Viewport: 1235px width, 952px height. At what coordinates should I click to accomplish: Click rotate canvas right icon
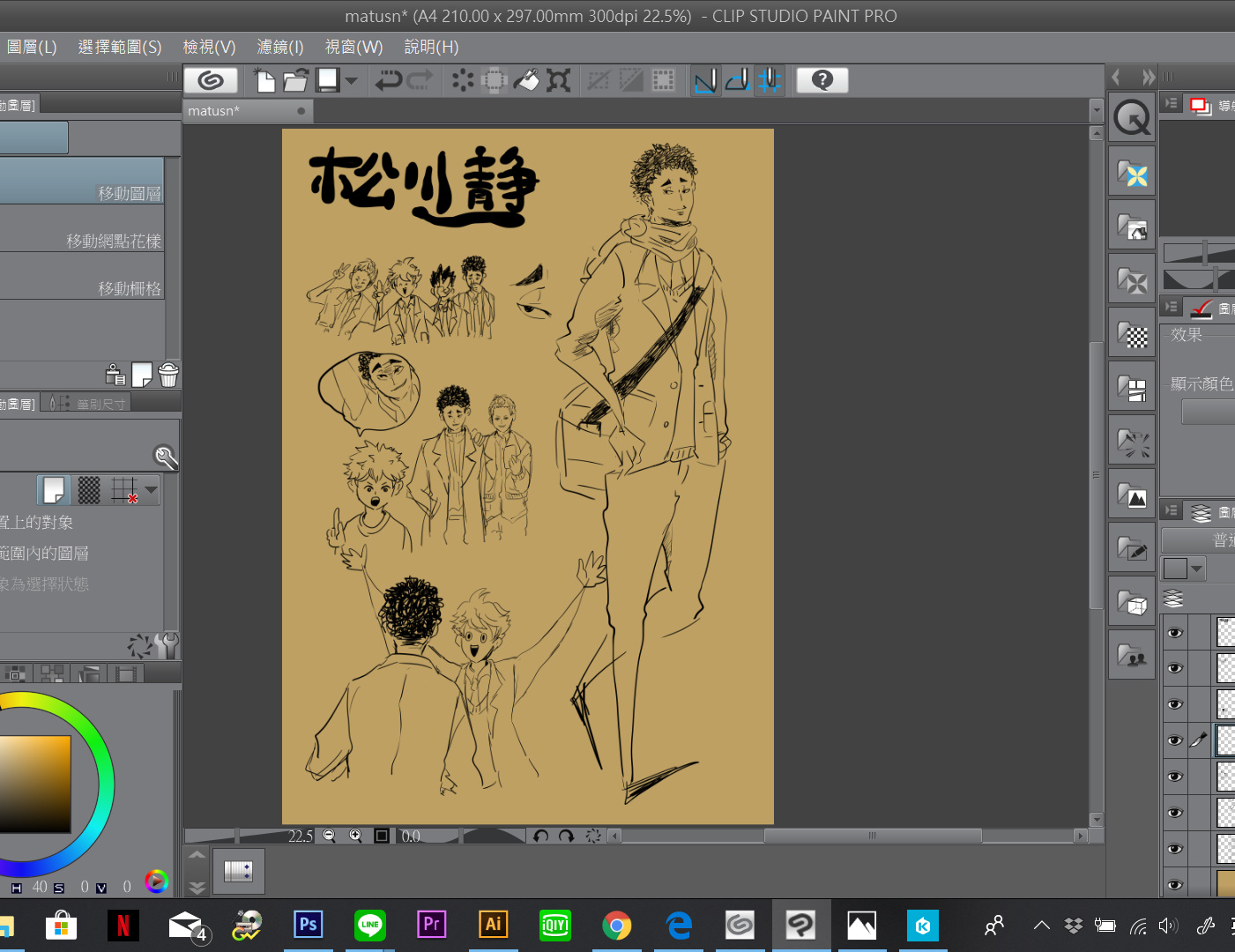[566, 836]
